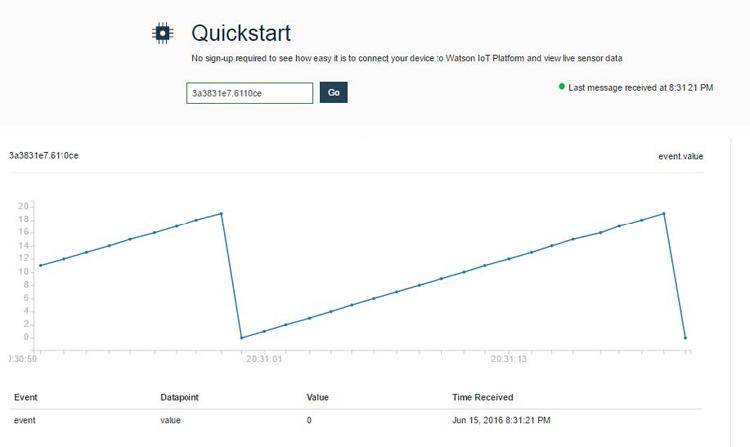Click the green connection status dot
The height and width of the screenshot is (447, 750).
[x=562, y=87]
